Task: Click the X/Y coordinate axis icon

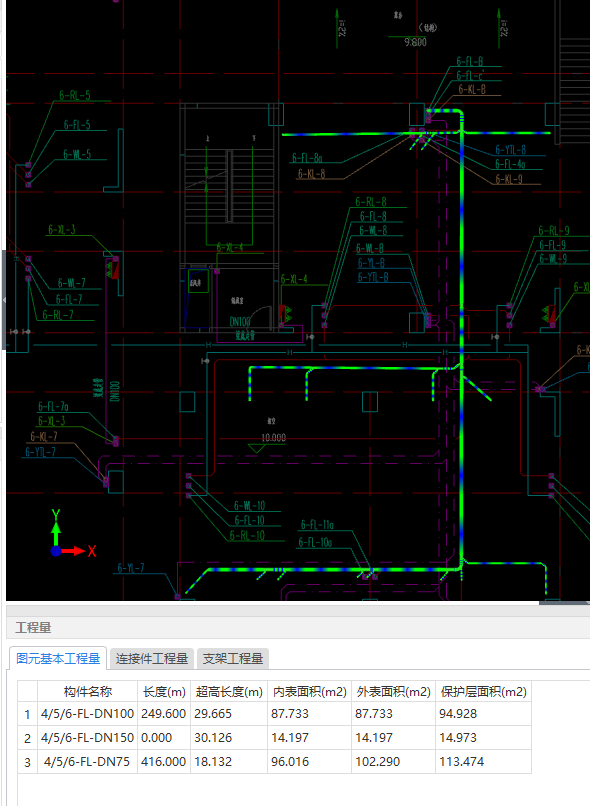Action: (x=73, y=534)
